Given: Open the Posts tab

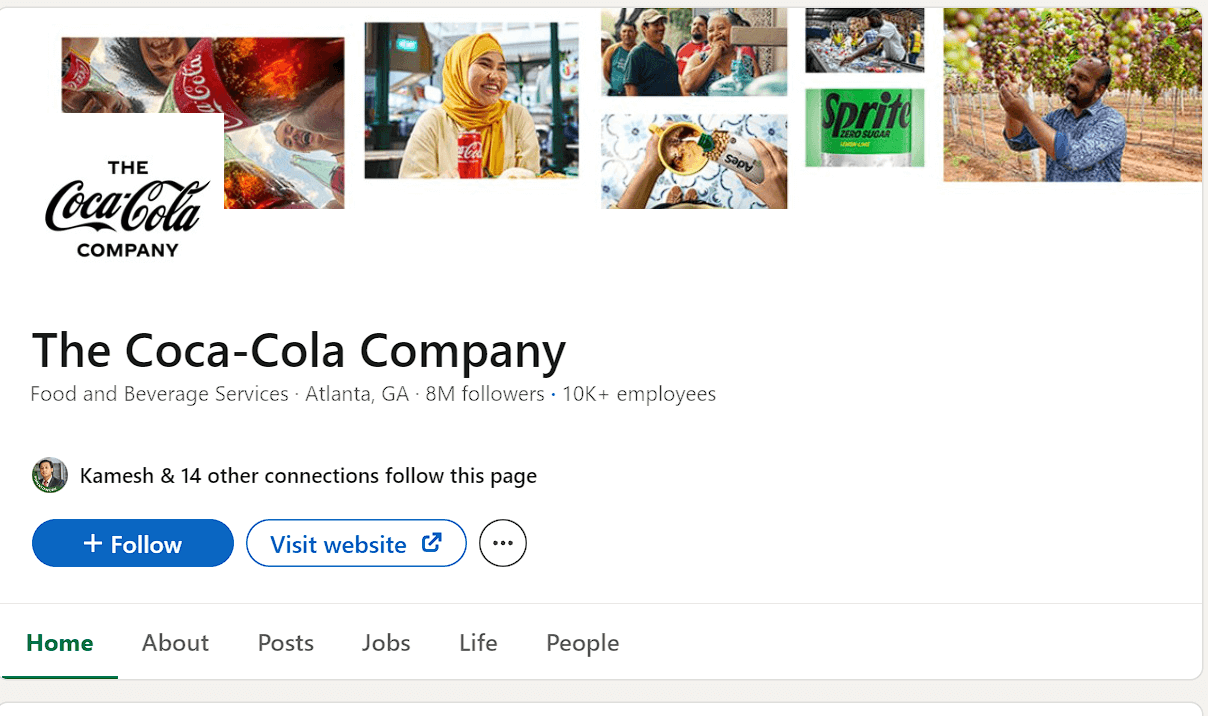Looking at the screenshot, I should click(x=285, y=643).
